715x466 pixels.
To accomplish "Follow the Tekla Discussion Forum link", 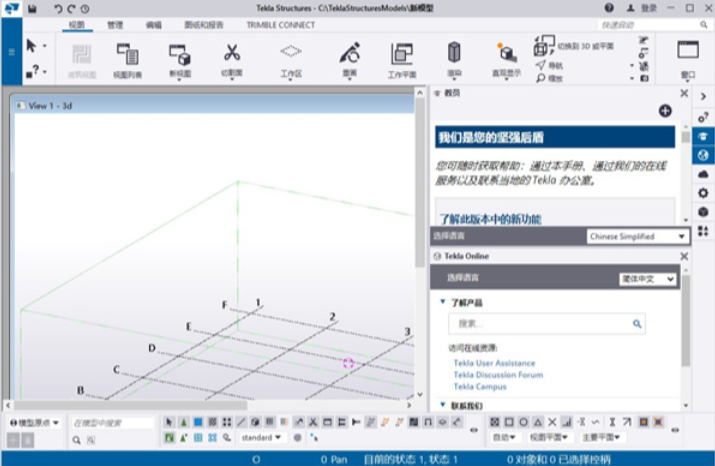I will (498, 375).
